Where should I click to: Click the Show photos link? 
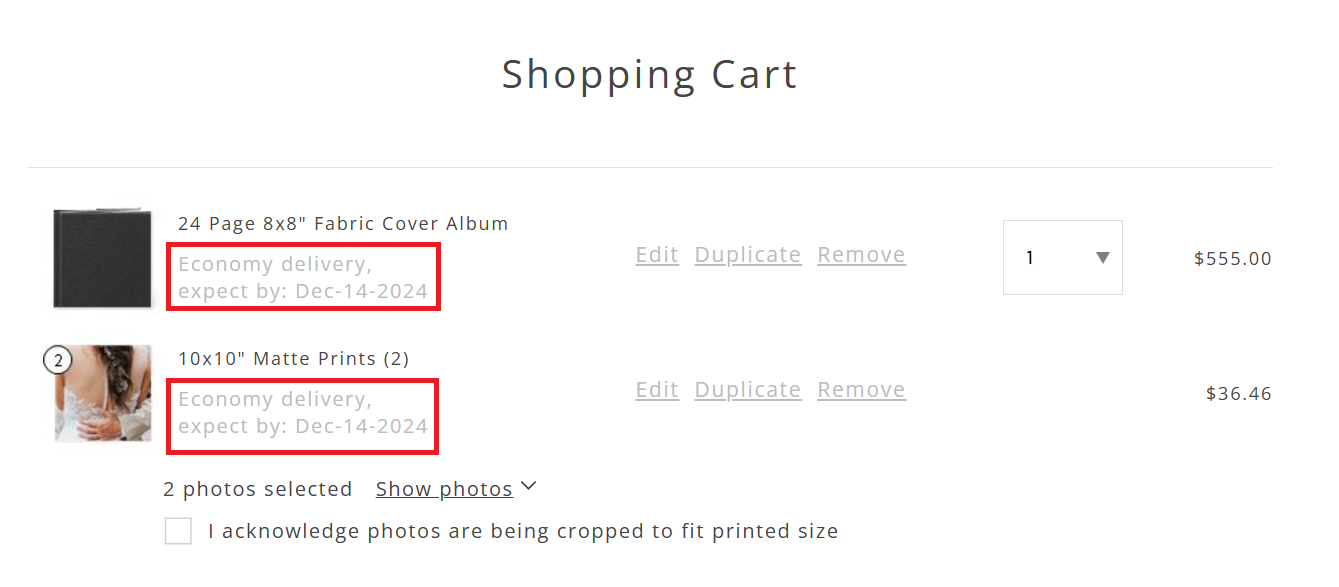(444, 489)
